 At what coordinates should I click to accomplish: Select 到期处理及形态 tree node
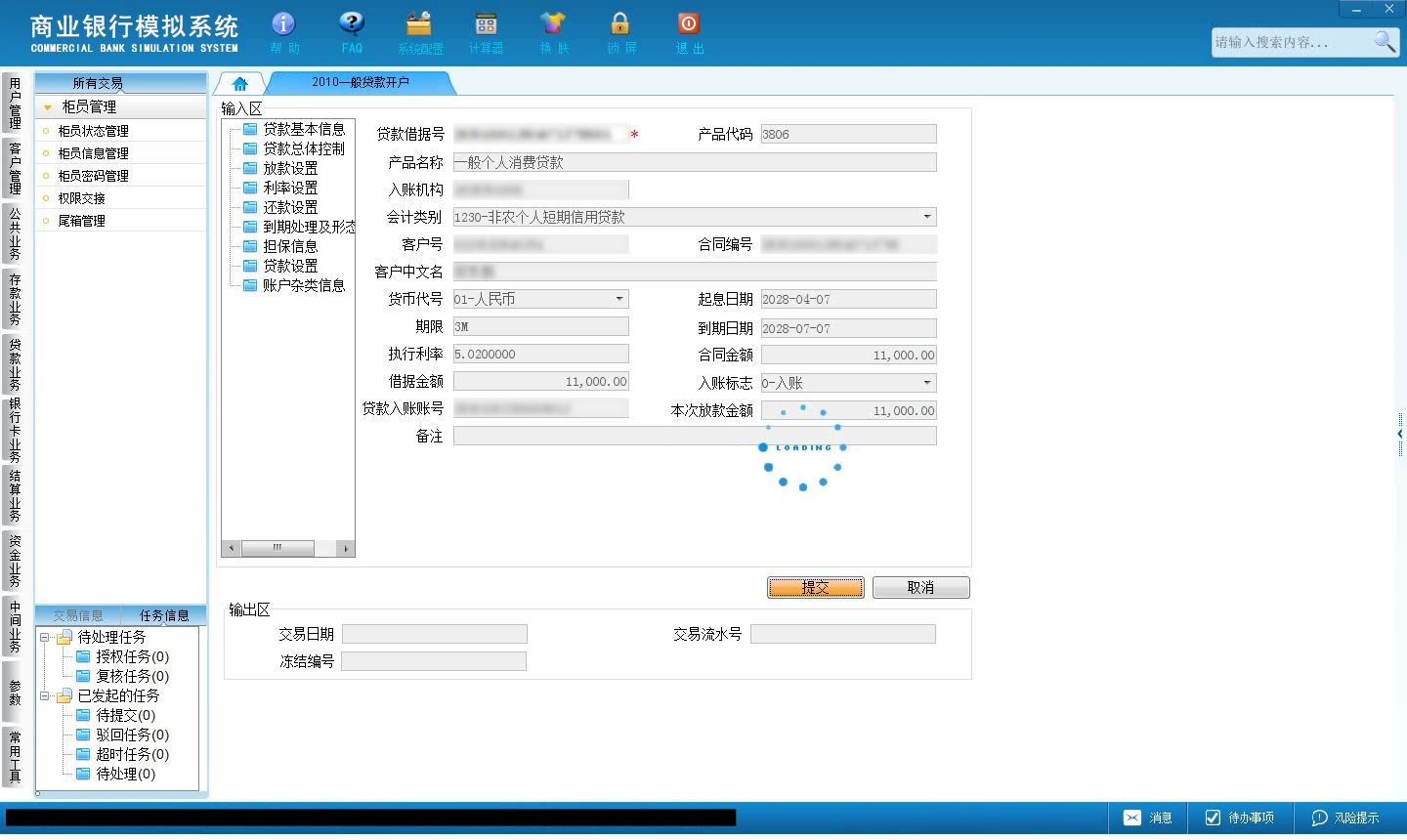pyautogui.click(x=299, y=227)
